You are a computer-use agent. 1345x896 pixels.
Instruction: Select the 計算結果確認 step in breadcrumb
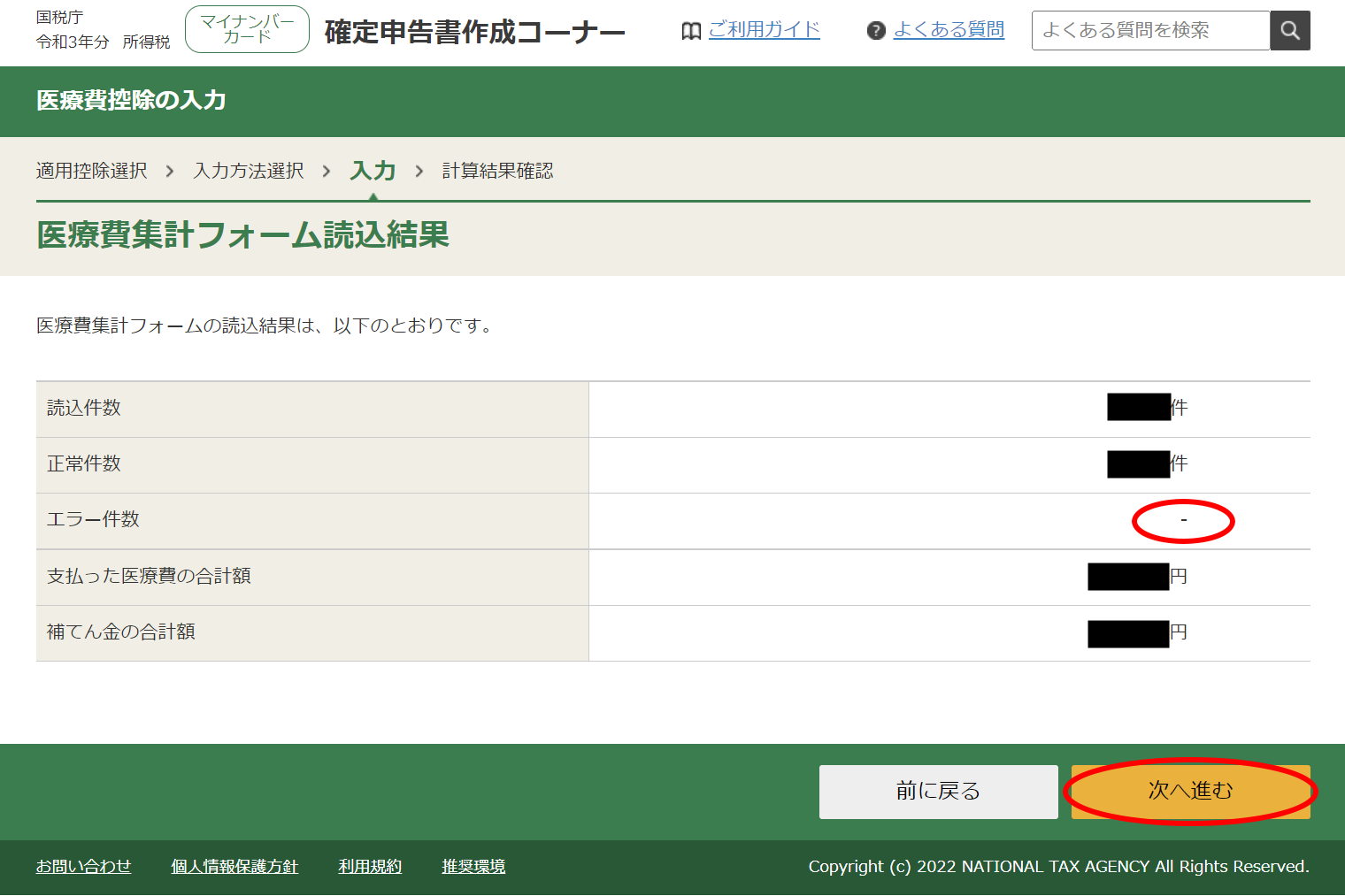(x=497, y=171)
